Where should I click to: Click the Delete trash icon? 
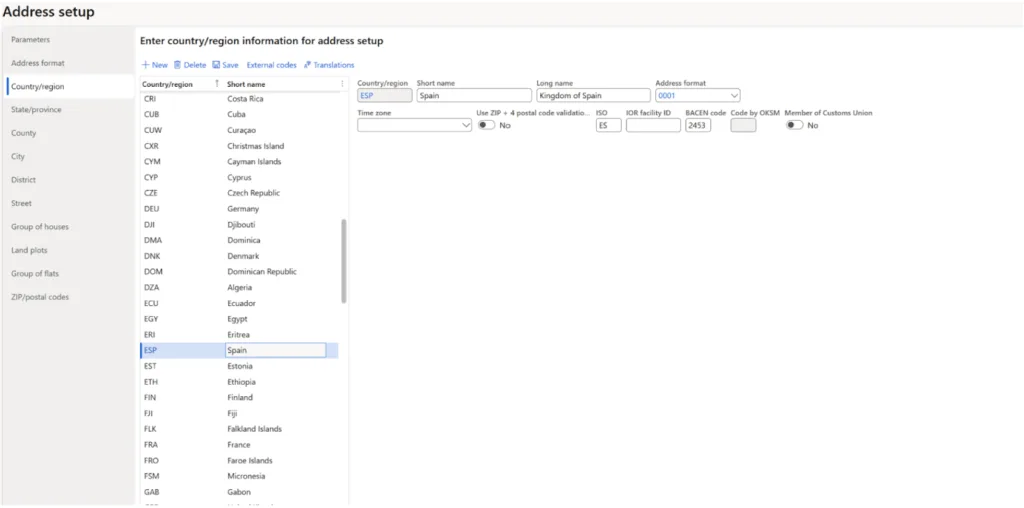click(x=178, y=65)
